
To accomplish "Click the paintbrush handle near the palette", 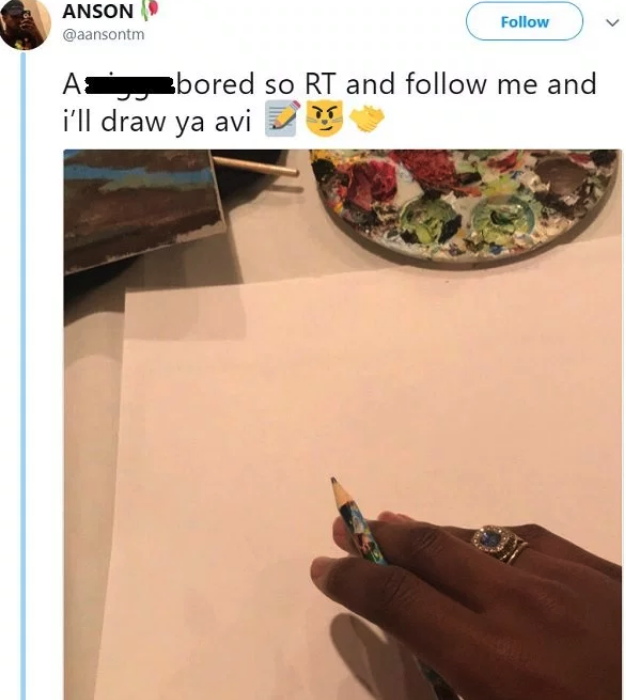I will tap(262, 167).
